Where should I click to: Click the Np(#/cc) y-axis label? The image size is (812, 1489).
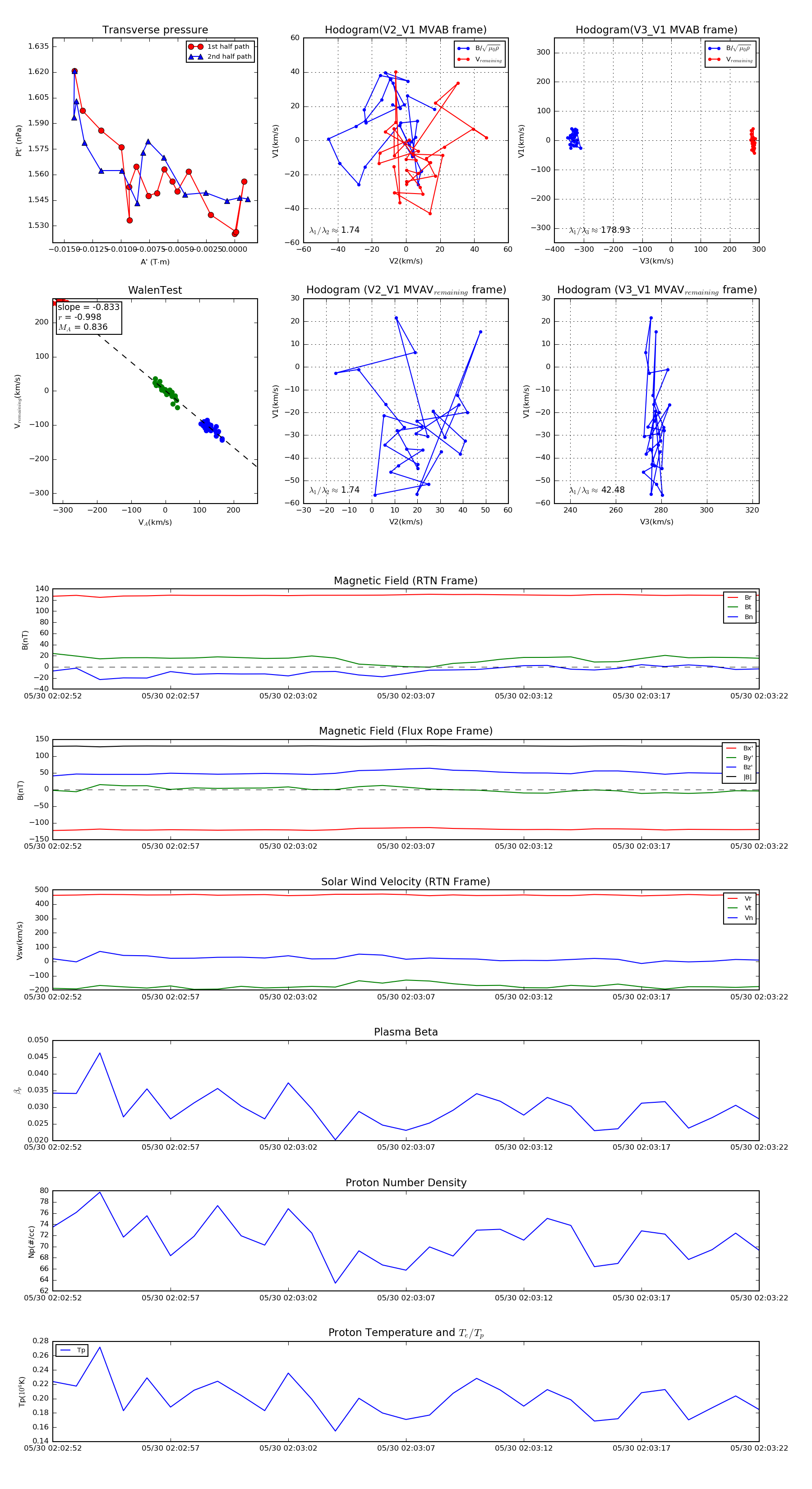coord(32,1242)
